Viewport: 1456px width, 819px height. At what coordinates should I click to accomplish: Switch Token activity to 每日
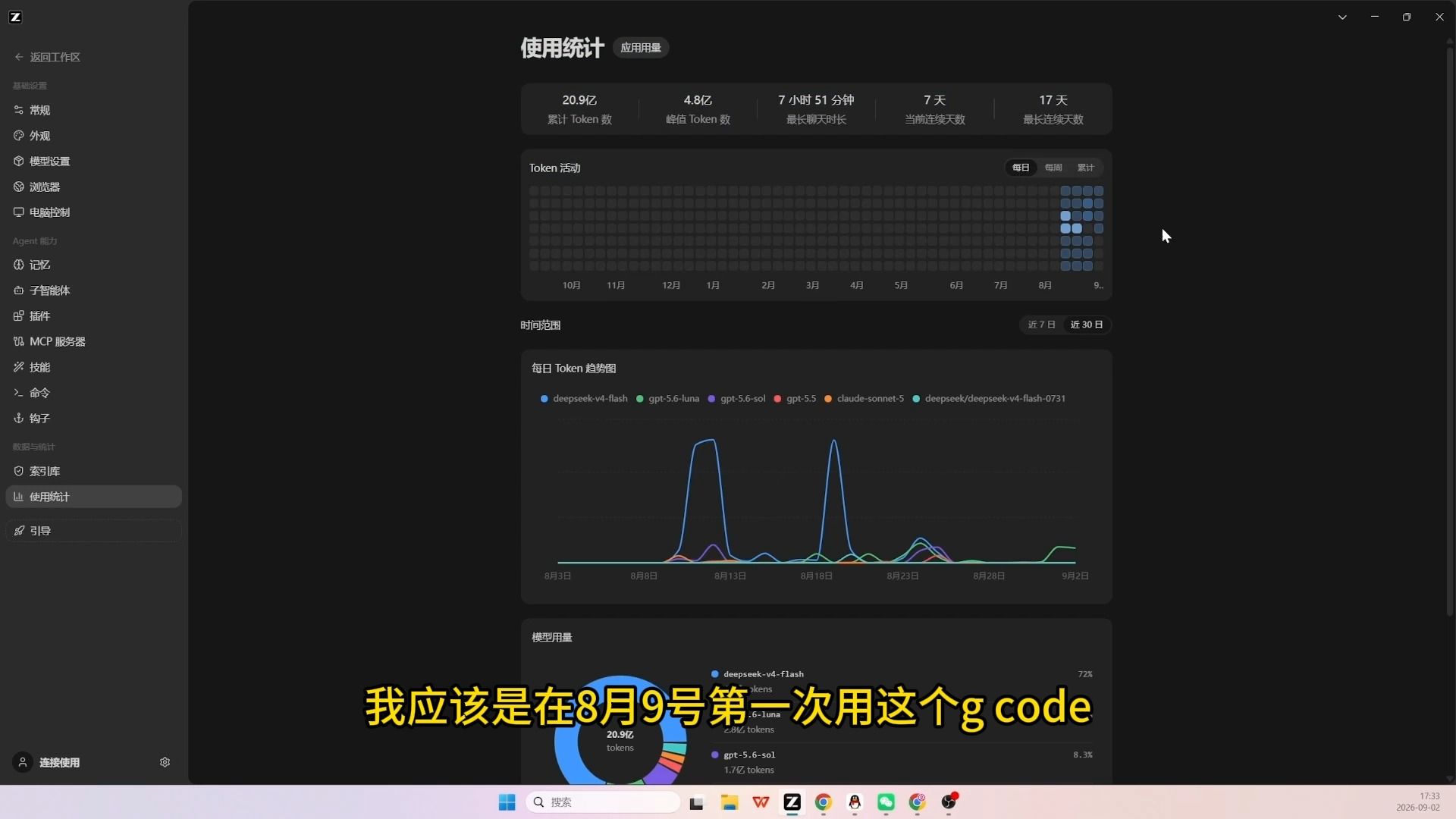coord(1021,168)
